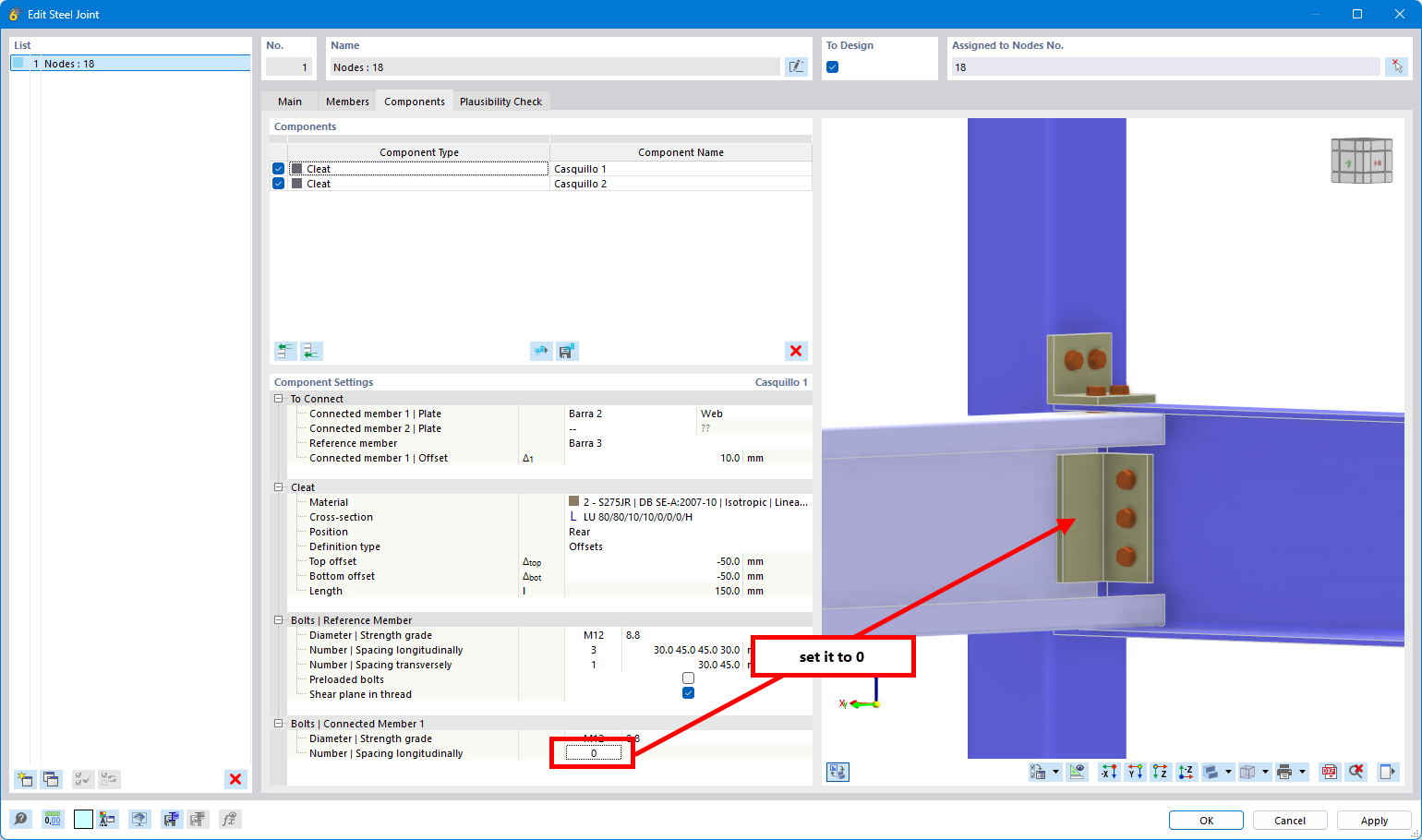Collapse the To Connect section
Viewport: 1422px width, 840px height.
[x=278, y=399]
